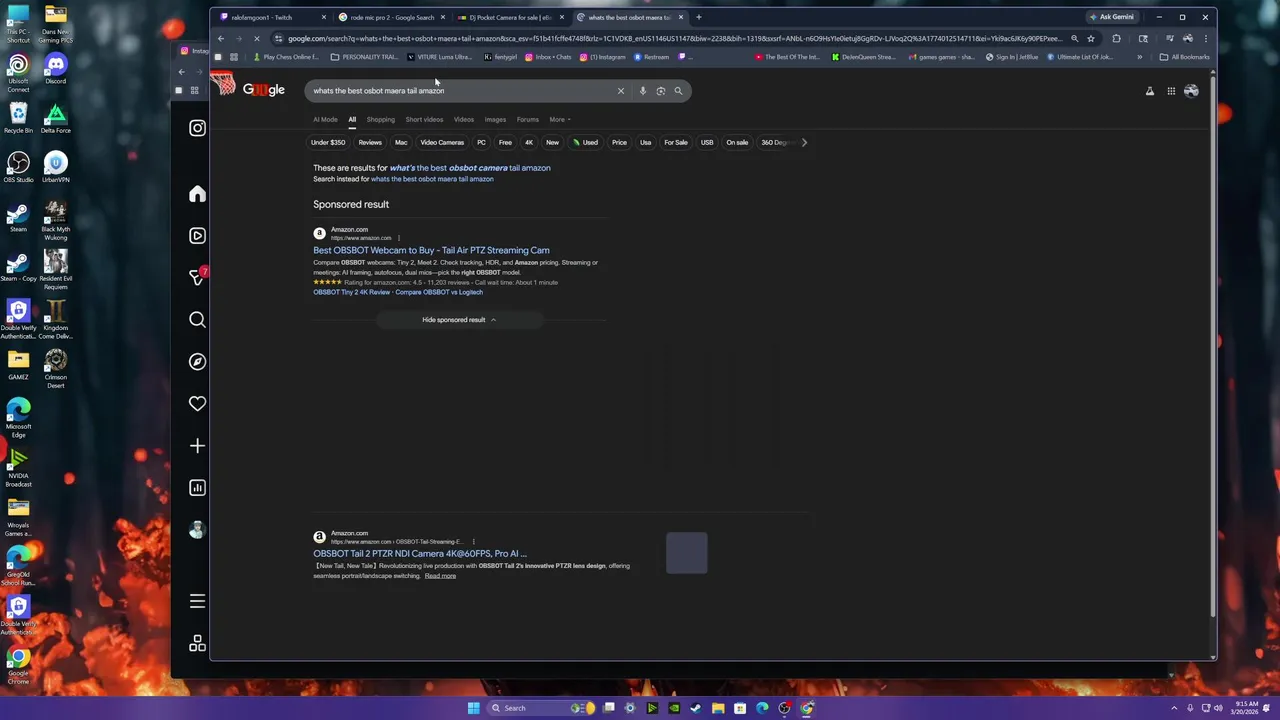Click the Ask Gemini button

coord(1111,17)
